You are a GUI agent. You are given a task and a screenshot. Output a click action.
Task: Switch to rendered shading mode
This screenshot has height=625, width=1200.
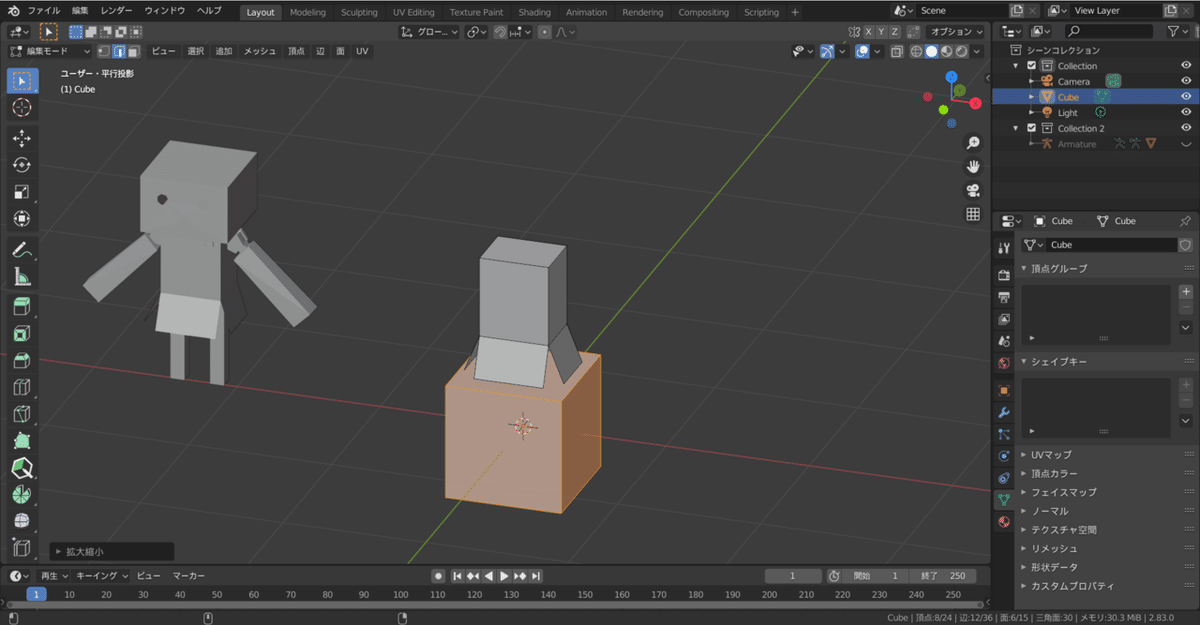coord(961,51)
